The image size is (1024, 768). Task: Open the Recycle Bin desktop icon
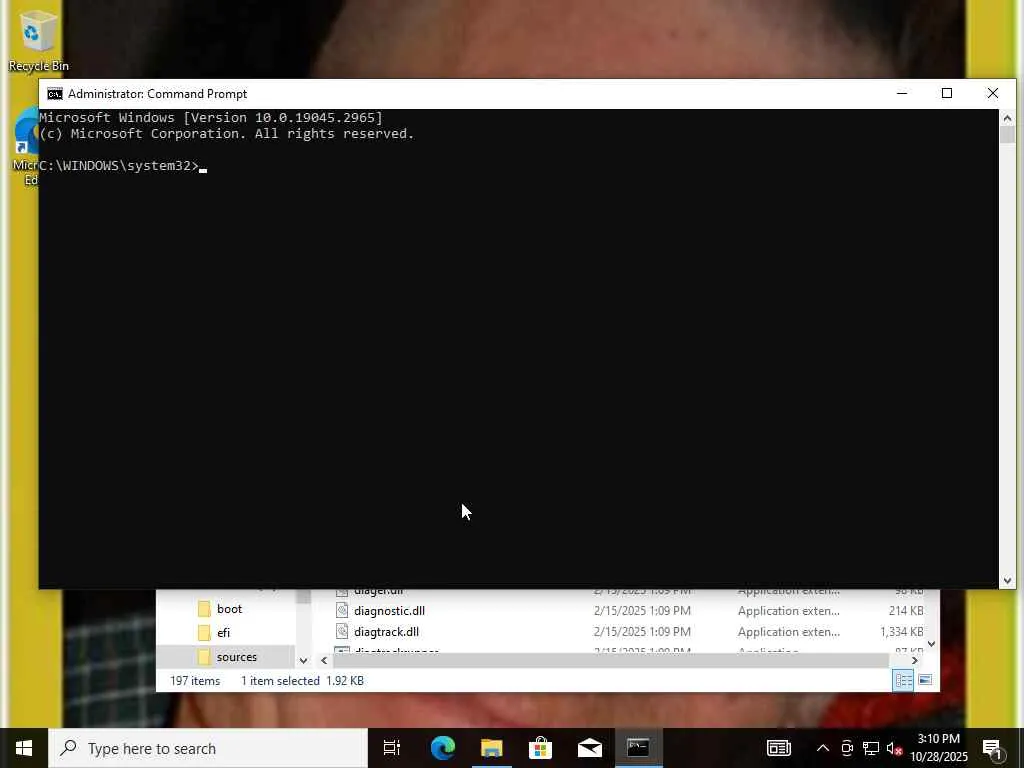[38, 40]
